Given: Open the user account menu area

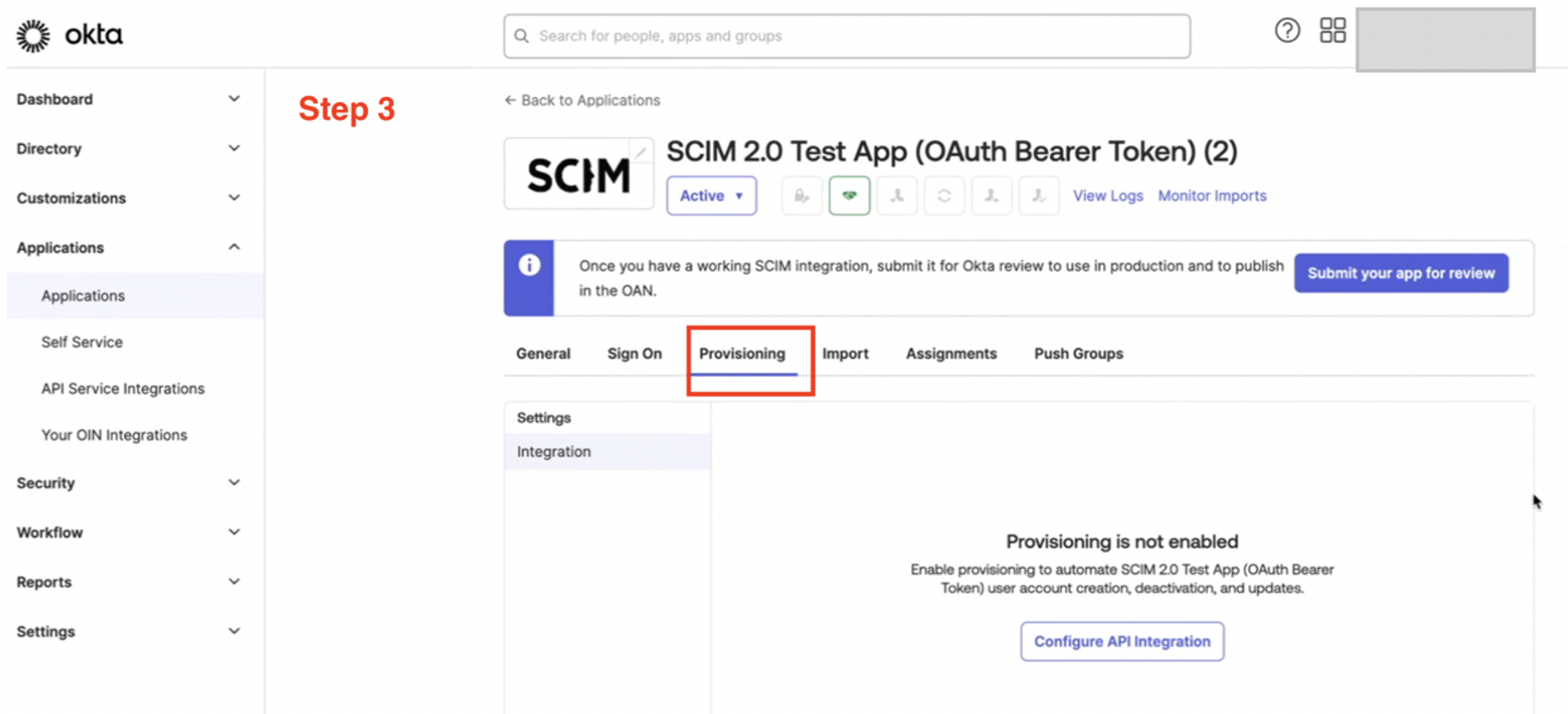Looking at the screenshot, I should coord(1445,39).
